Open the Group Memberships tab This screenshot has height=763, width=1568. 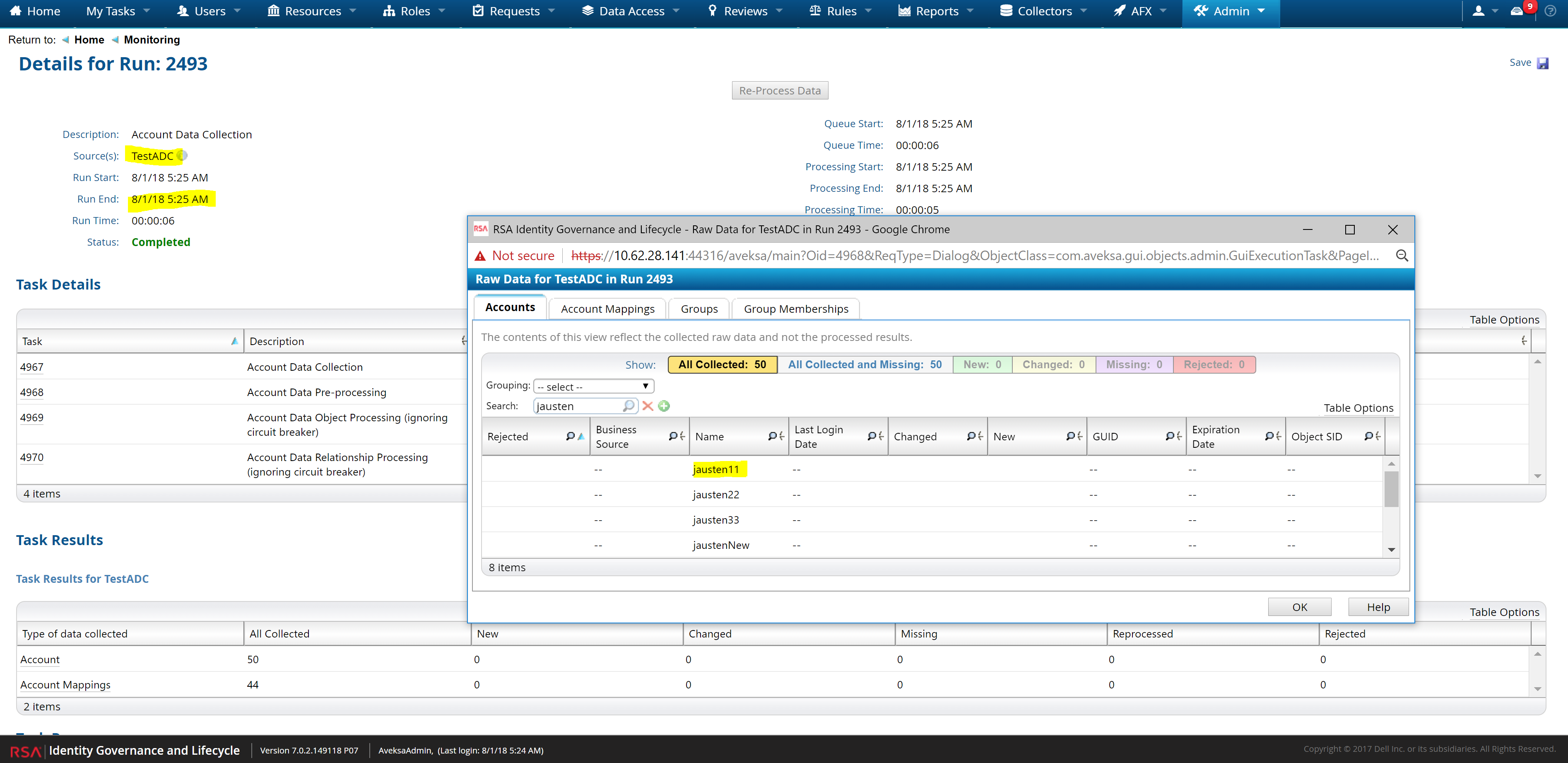(x=795, y=309)
